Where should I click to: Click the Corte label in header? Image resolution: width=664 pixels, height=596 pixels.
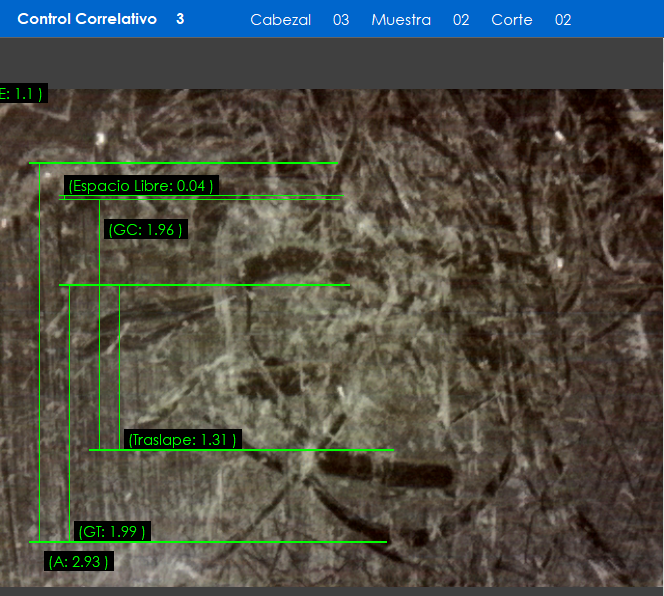pyautogui.click(x=511, y=20)
